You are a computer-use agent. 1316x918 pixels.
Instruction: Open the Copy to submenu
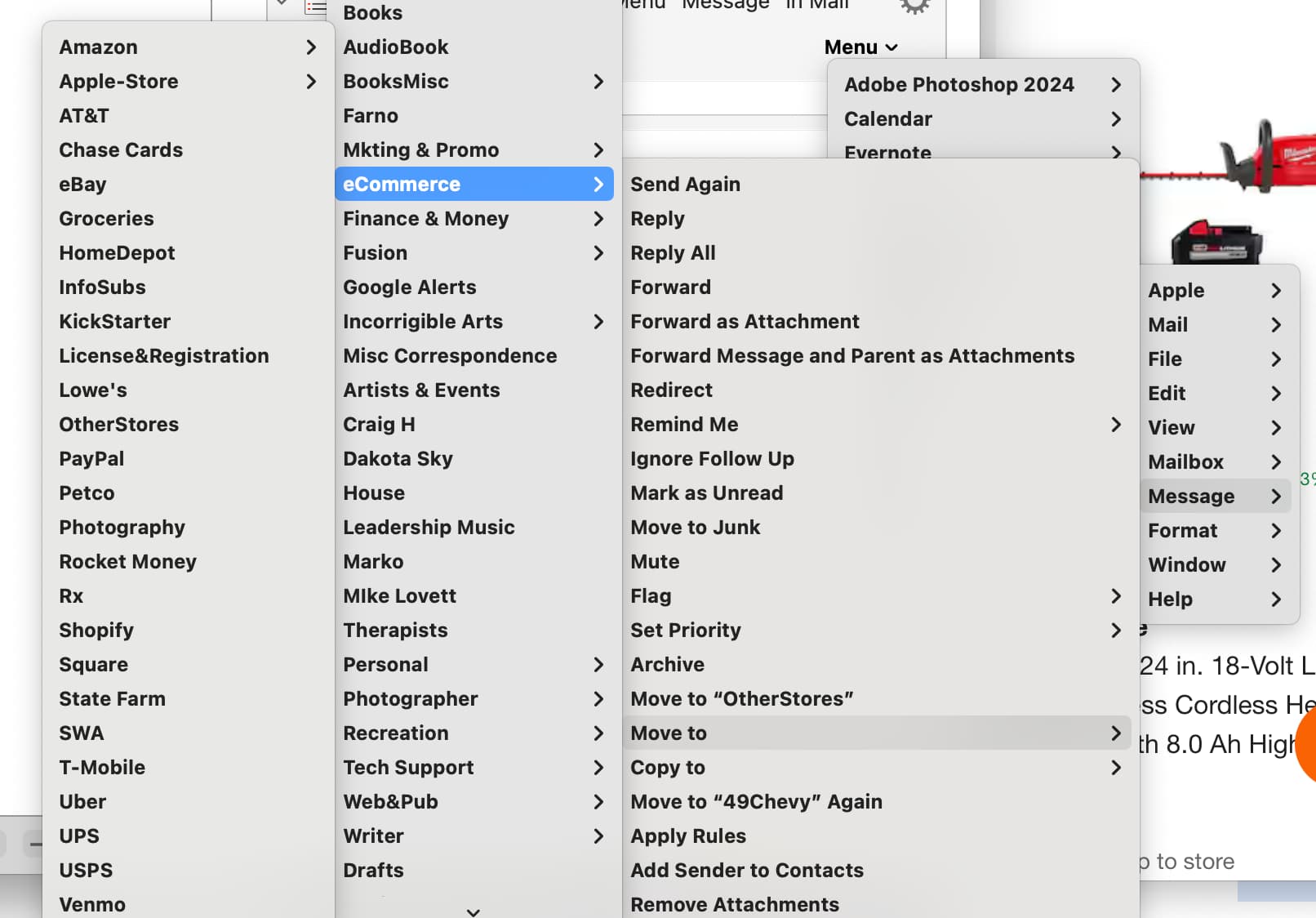pos(877,768)
